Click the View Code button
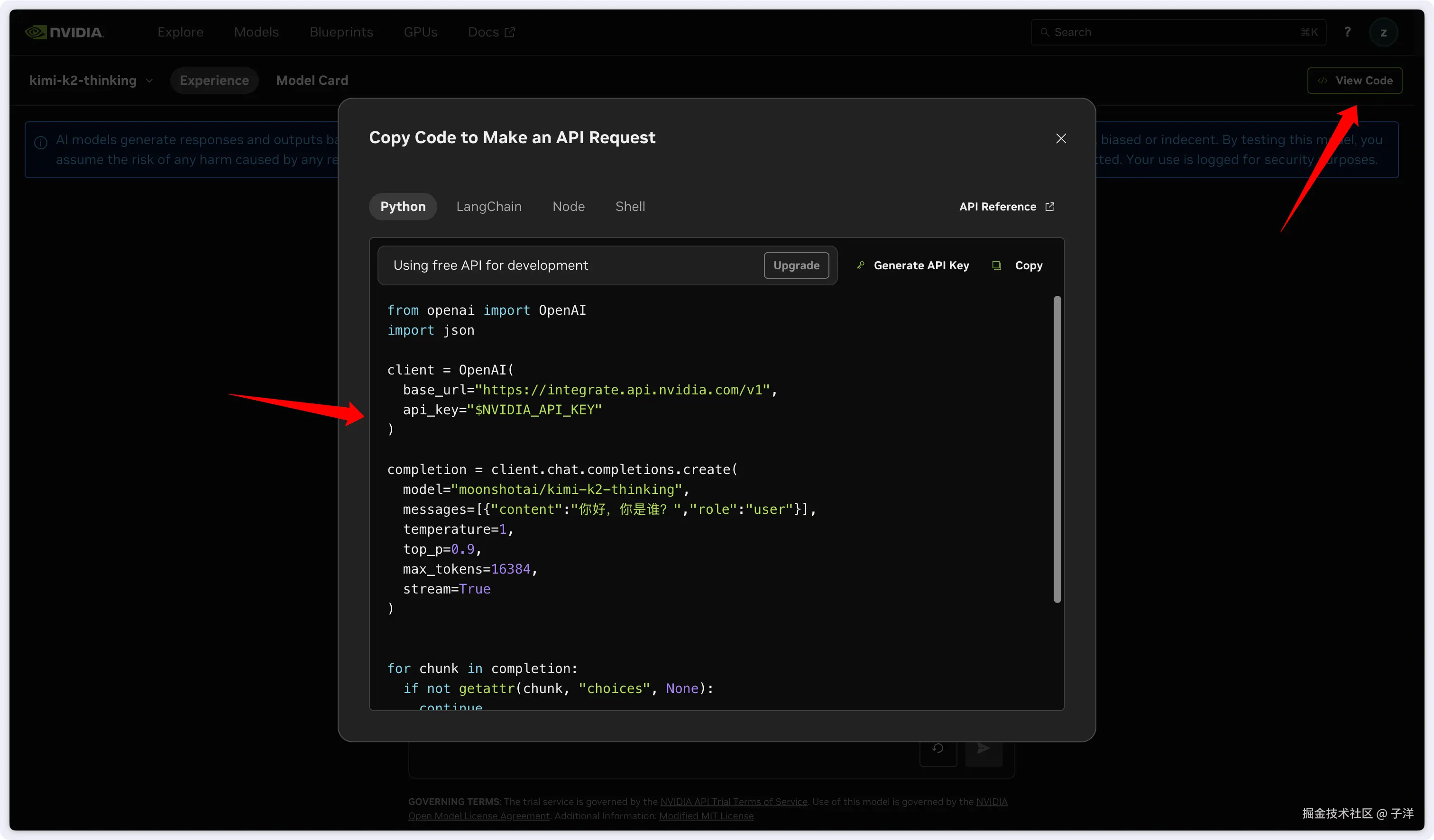The width and height of the screenshot is (1434, 840). click(1354, 80)
